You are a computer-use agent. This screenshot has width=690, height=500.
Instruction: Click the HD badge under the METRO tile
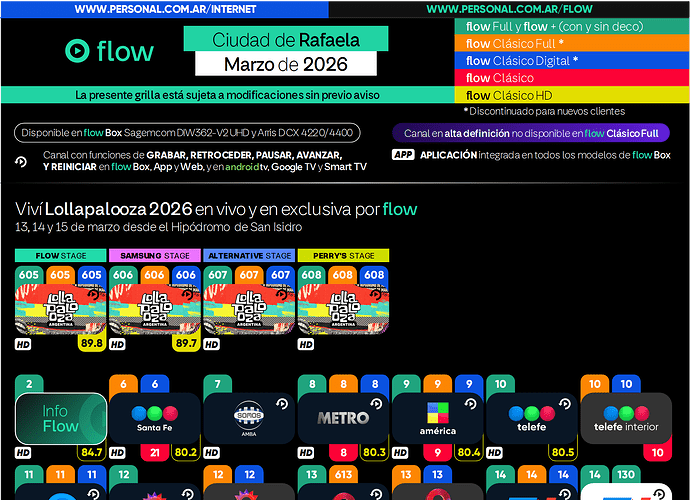tap(305, 452)
